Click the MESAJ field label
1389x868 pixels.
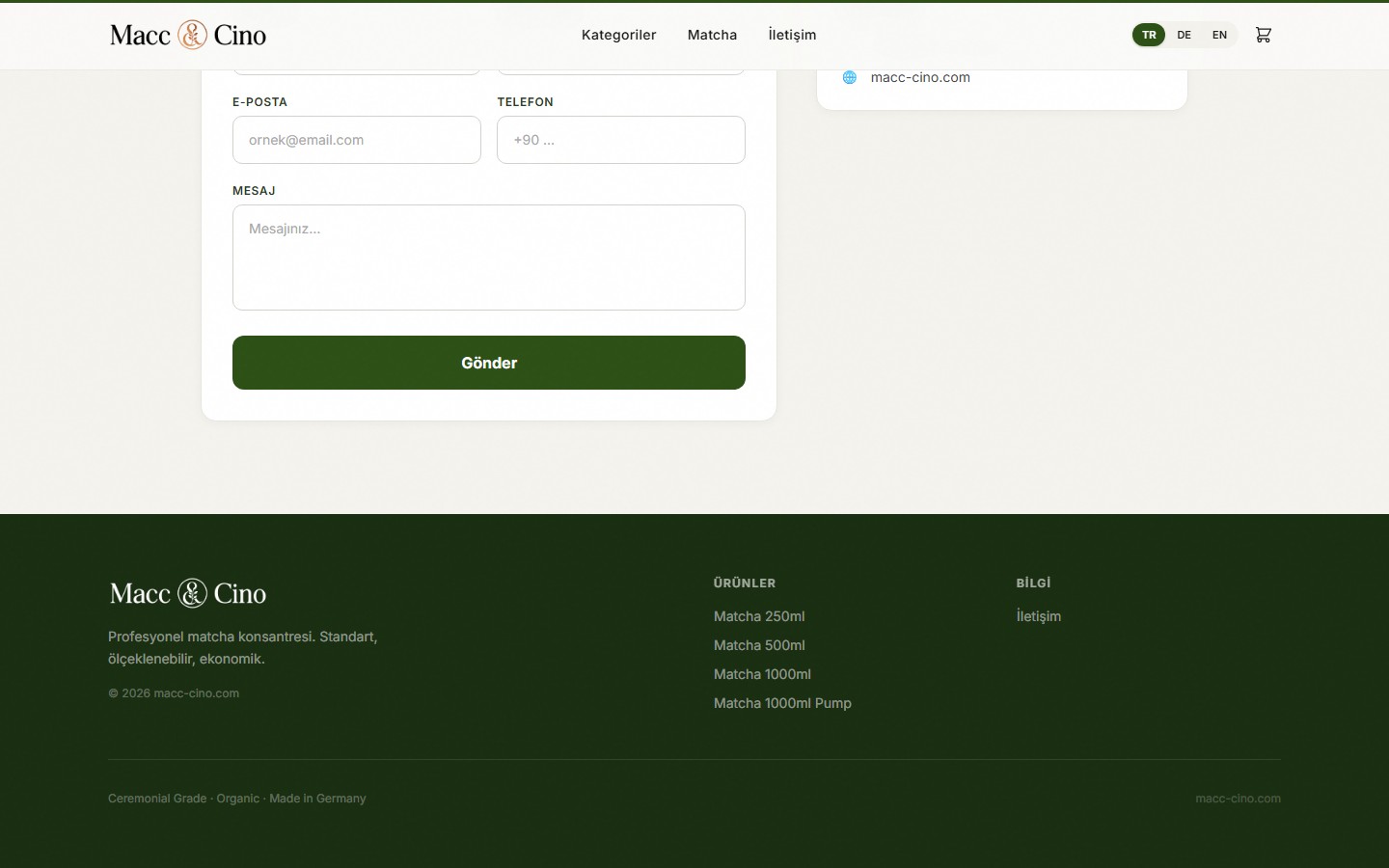tap(254, 191)
